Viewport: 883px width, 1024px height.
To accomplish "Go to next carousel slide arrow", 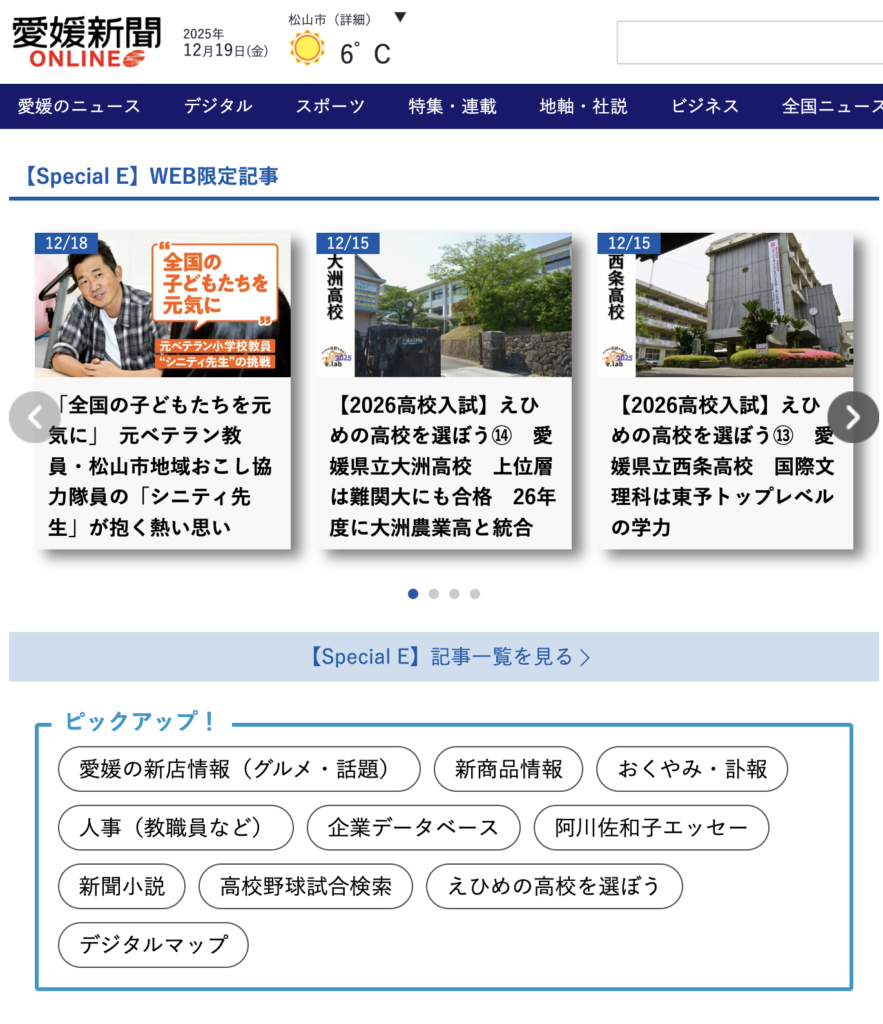I will click(852, 417).
